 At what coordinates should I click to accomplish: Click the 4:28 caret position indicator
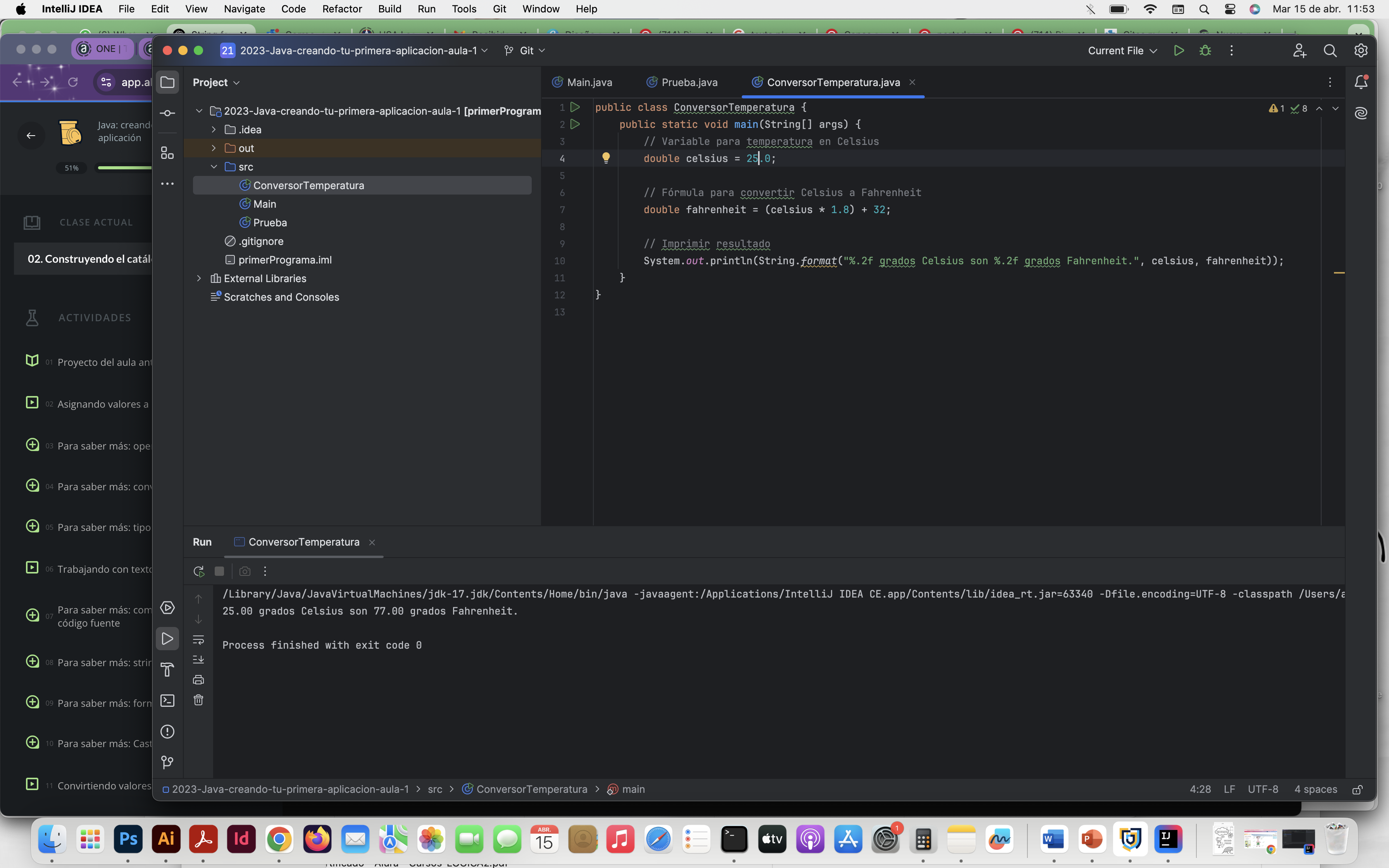1200,789
